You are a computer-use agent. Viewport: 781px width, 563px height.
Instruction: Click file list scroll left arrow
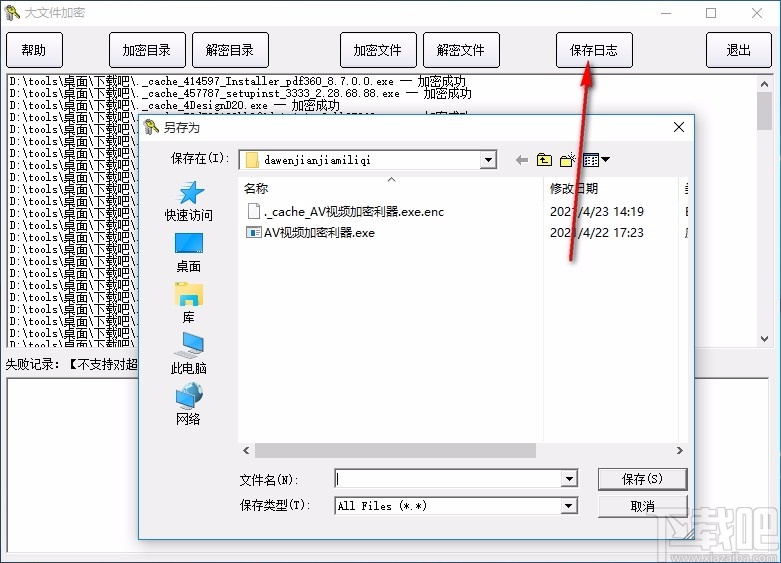click(x=247, y=450)
